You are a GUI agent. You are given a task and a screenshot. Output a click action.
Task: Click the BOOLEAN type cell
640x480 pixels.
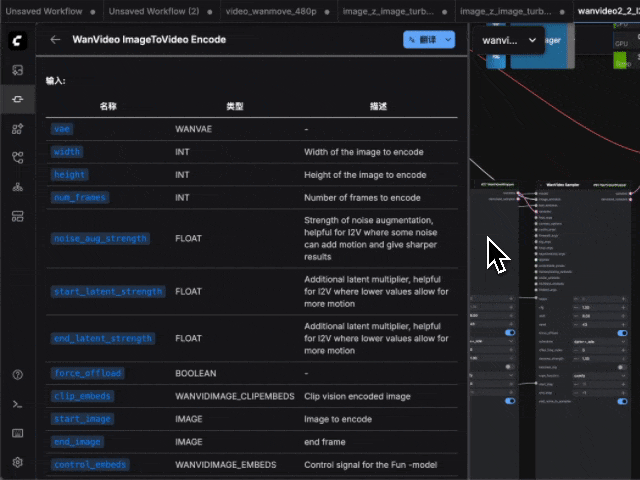[196, 373]
